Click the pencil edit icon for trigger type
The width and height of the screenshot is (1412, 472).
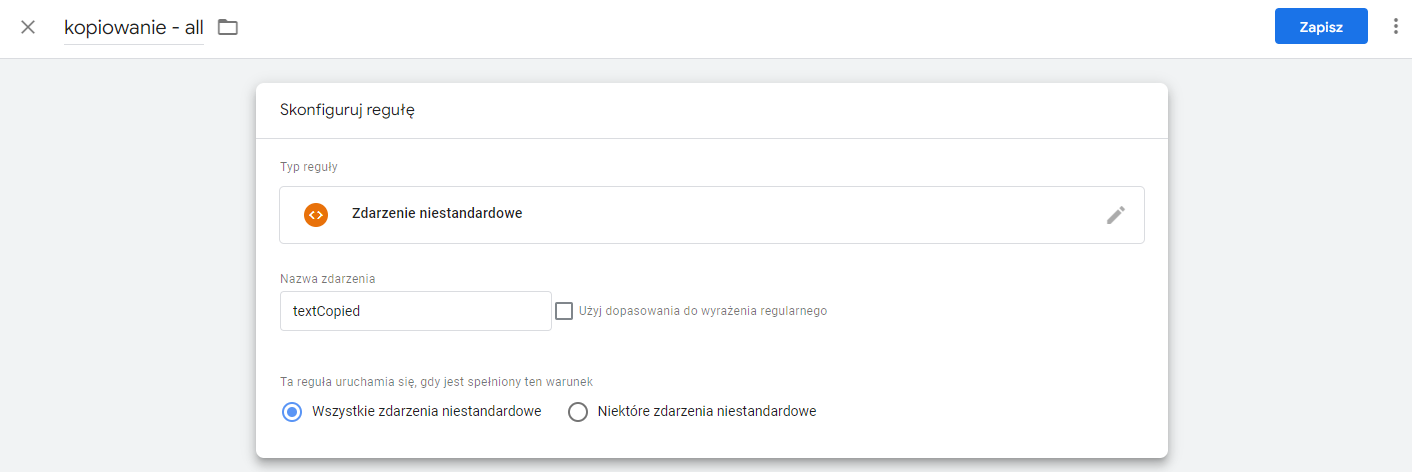[x=1116, y=215]
